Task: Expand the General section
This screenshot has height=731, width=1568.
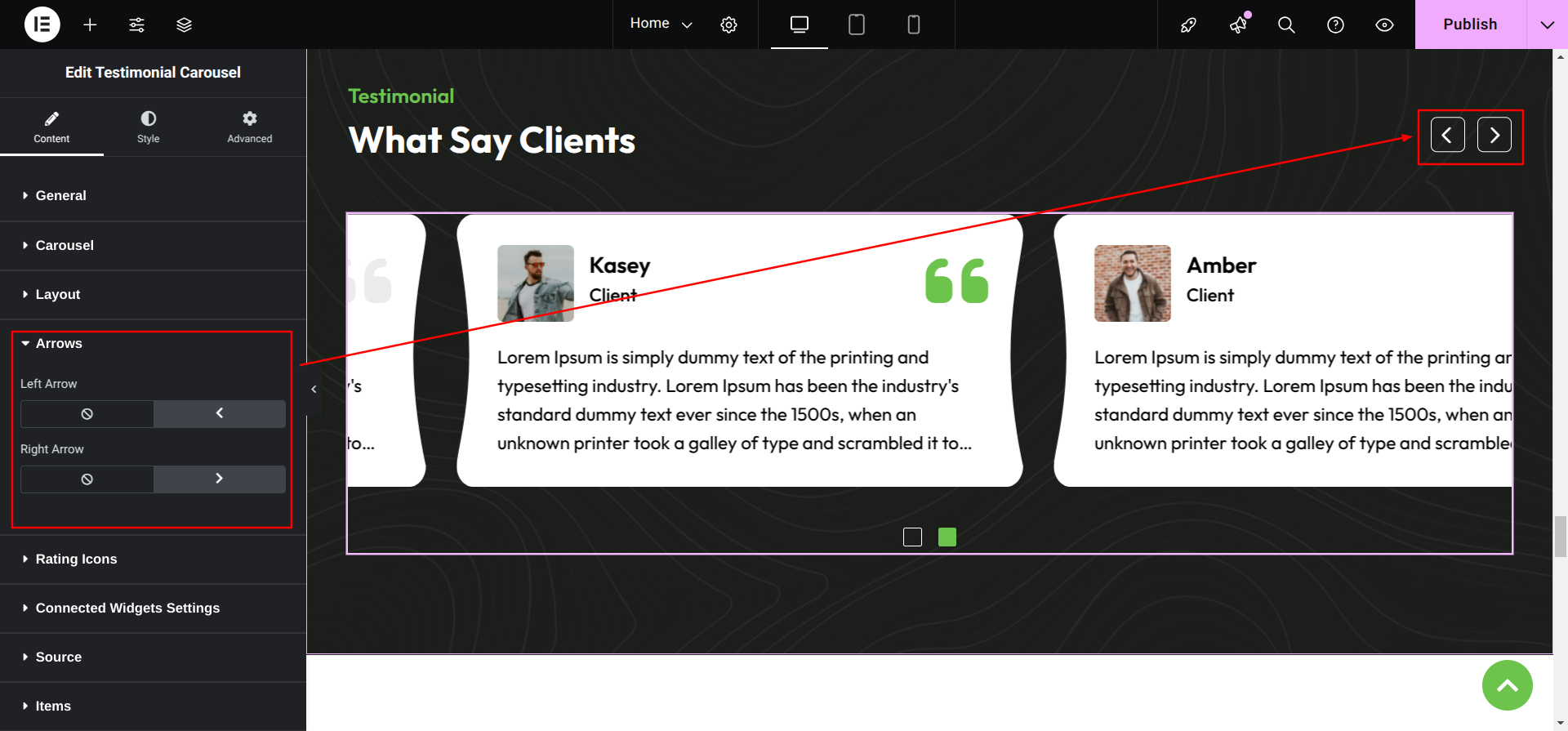Action: coord(153,196)
